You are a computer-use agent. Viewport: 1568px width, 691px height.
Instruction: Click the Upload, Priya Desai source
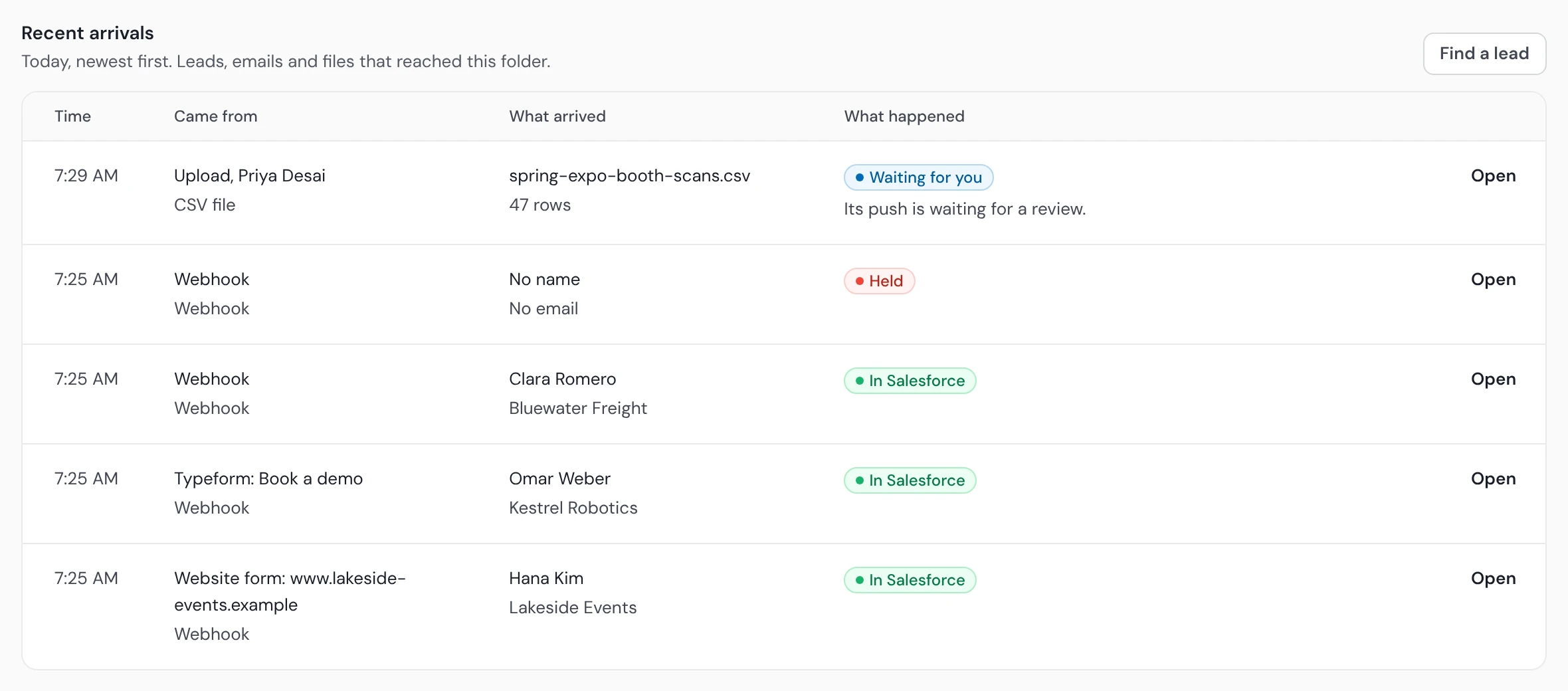pos(250,176)
